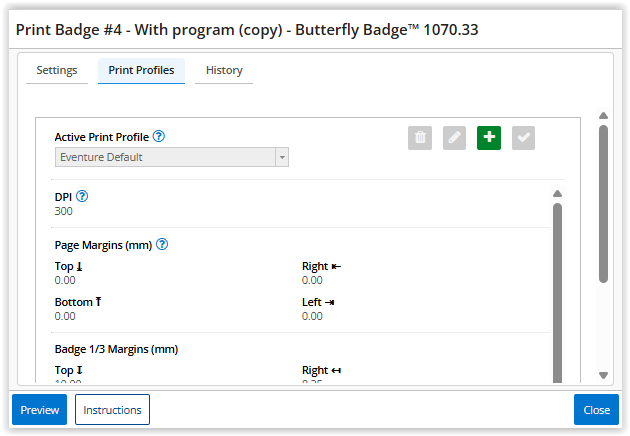
Task: Click the confirm checkmark icon
Action: tap(523, 138)
